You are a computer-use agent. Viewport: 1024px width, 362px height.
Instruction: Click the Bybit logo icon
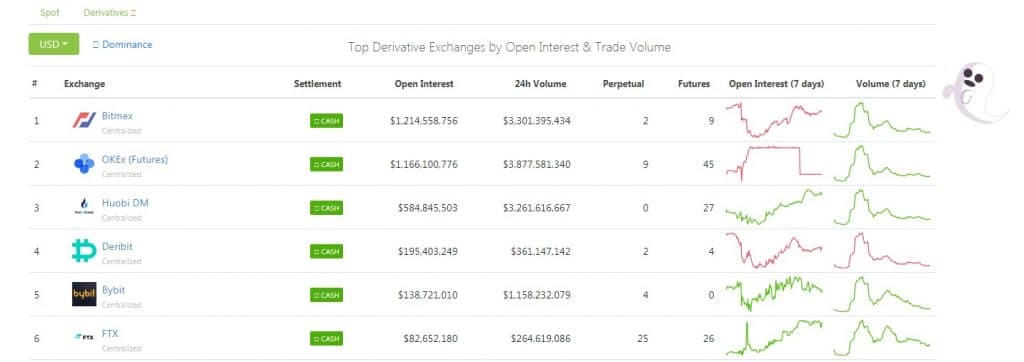point(84,294)
